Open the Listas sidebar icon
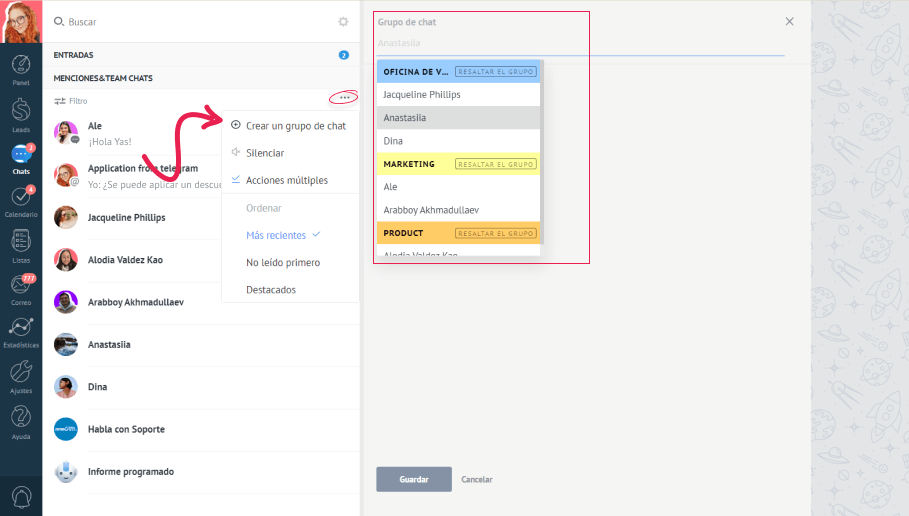The height and width of the screenshot is (516, 909). click(x=20, y=242)
